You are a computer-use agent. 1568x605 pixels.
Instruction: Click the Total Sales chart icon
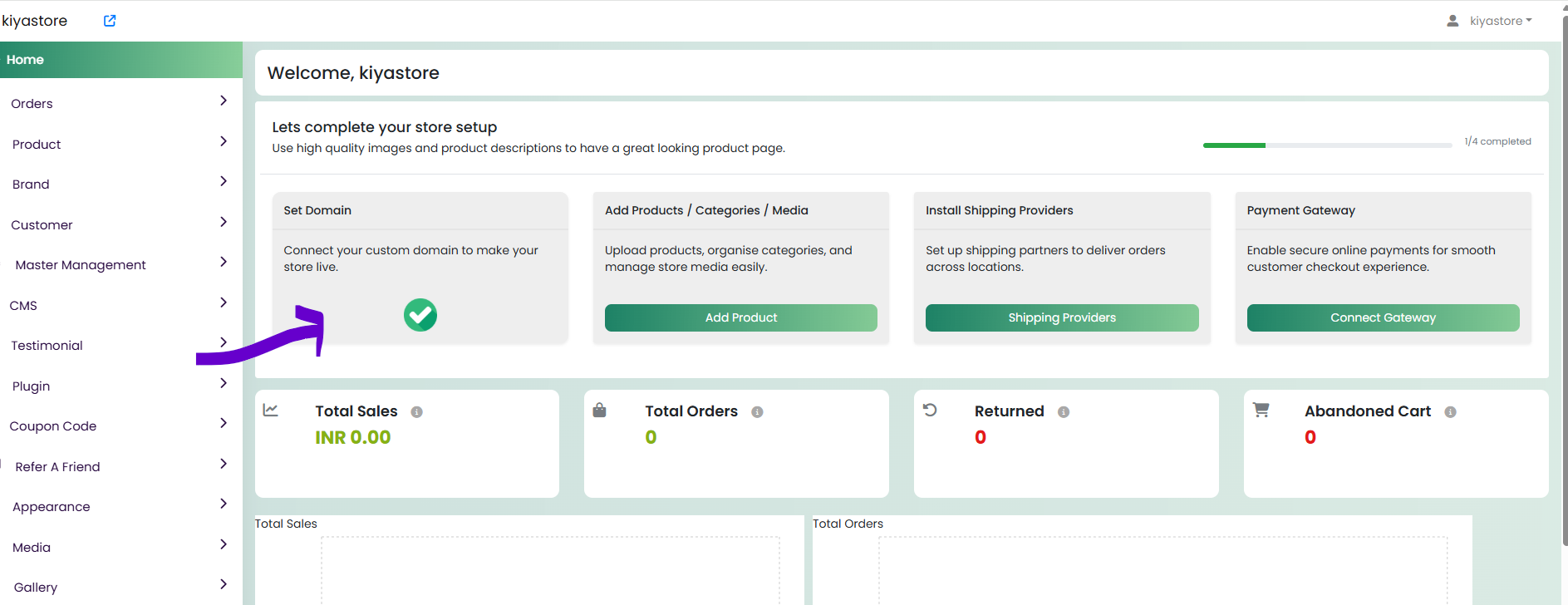(271, 410)
